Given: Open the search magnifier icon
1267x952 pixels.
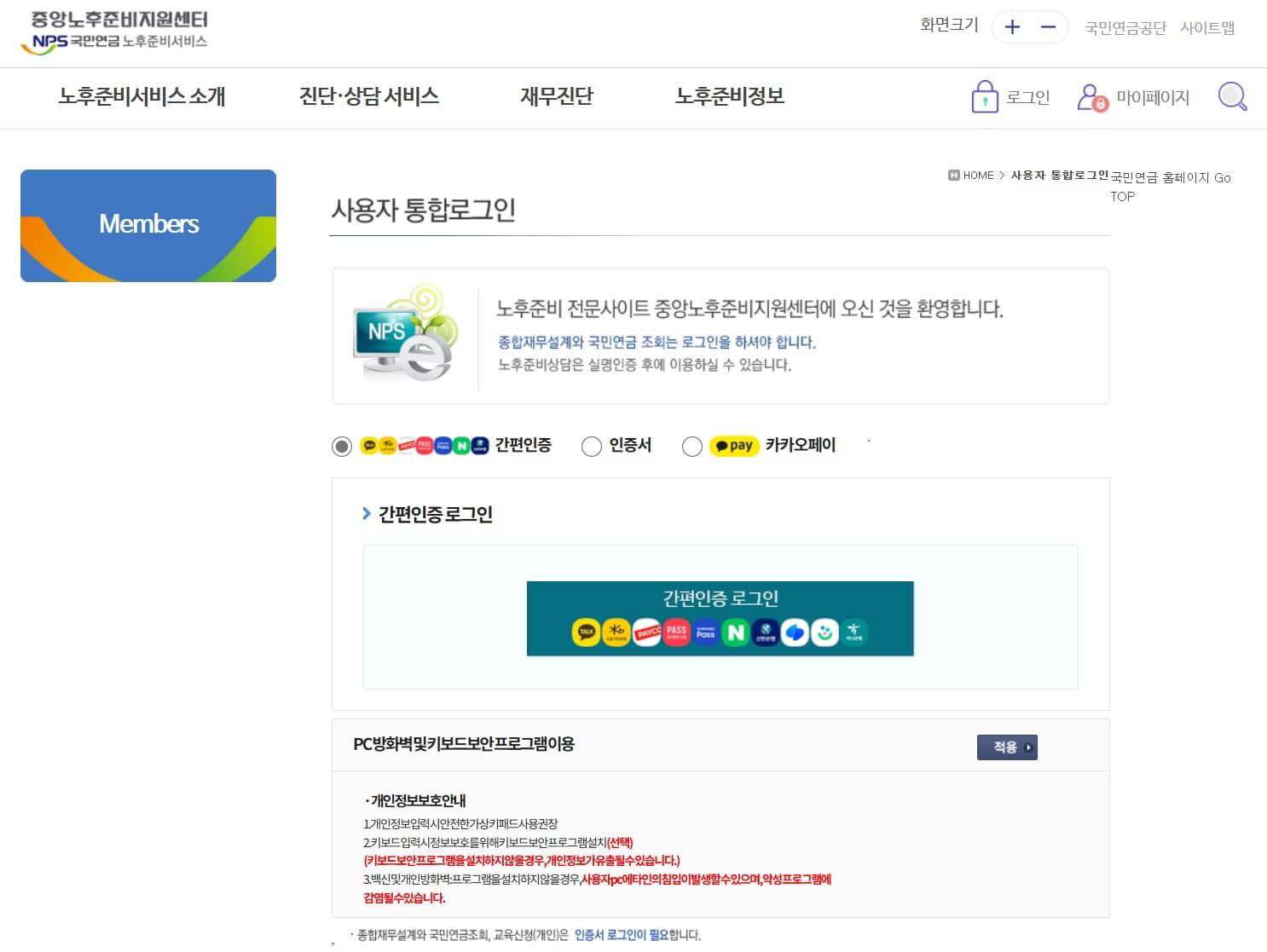Looking at the screenshot, I should [x=1231, y=96].
